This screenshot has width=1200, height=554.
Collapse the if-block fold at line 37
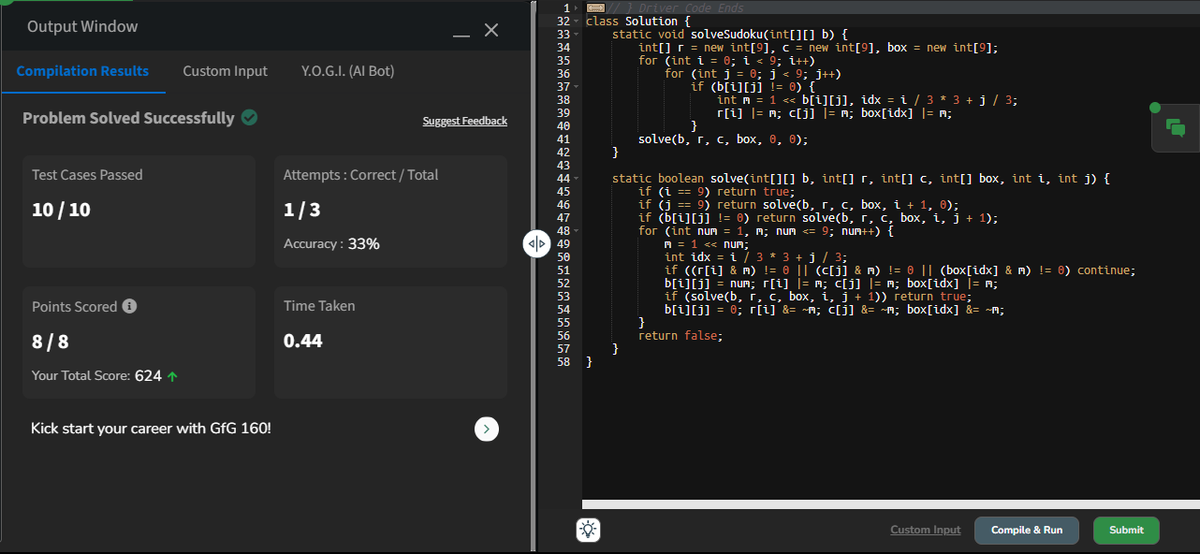[x=578, y=86]
